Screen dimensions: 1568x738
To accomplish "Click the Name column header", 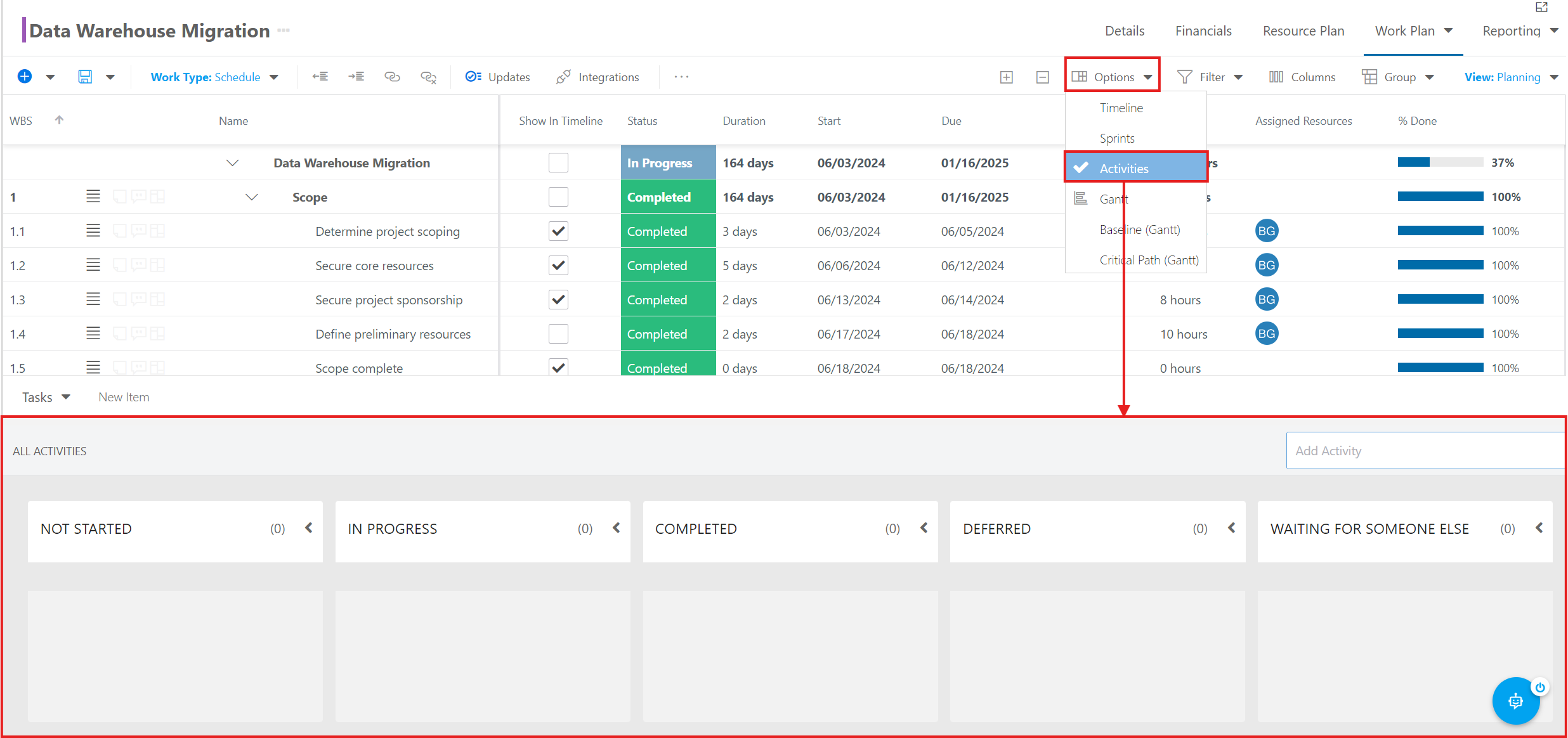I will [x=233, y=120].
